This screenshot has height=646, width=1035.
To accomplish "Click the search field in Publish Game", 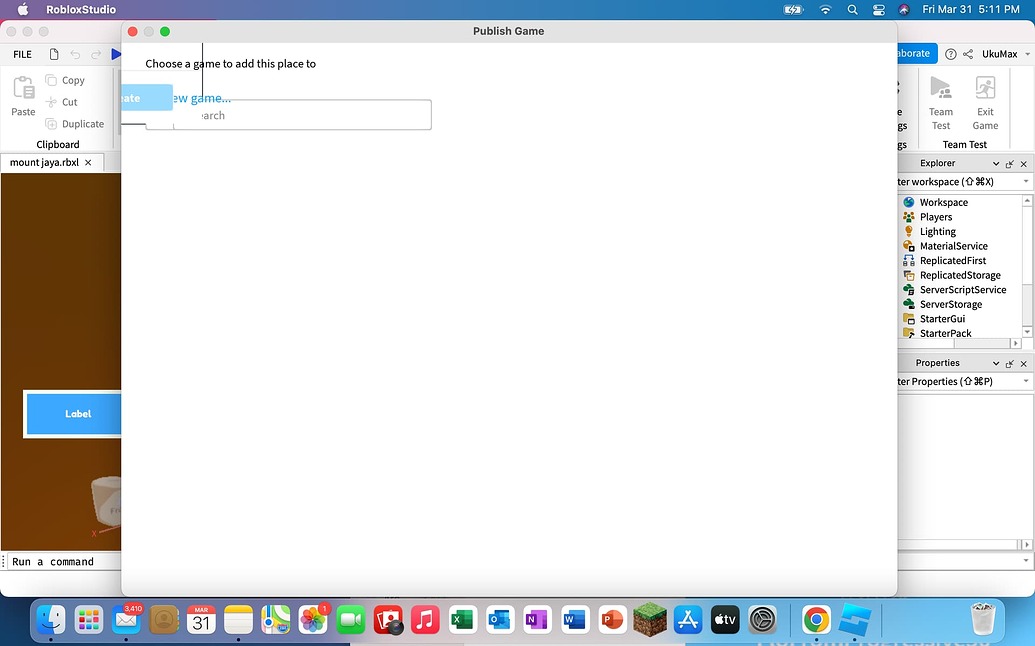I will (289, 115).
